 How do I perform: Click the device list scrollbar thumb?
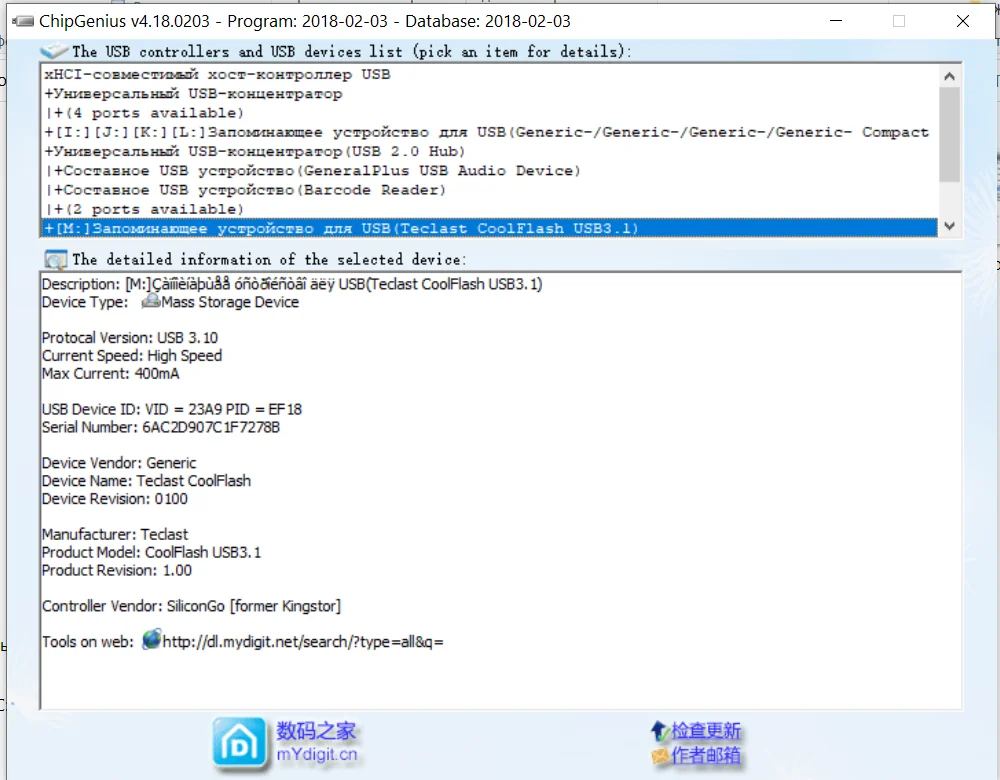949,135
